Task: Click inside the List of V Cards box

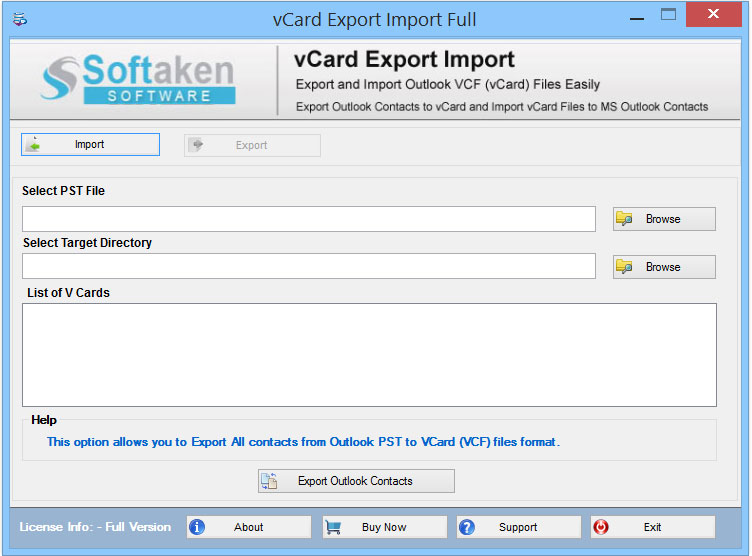Action: click(x=369, y=355)
